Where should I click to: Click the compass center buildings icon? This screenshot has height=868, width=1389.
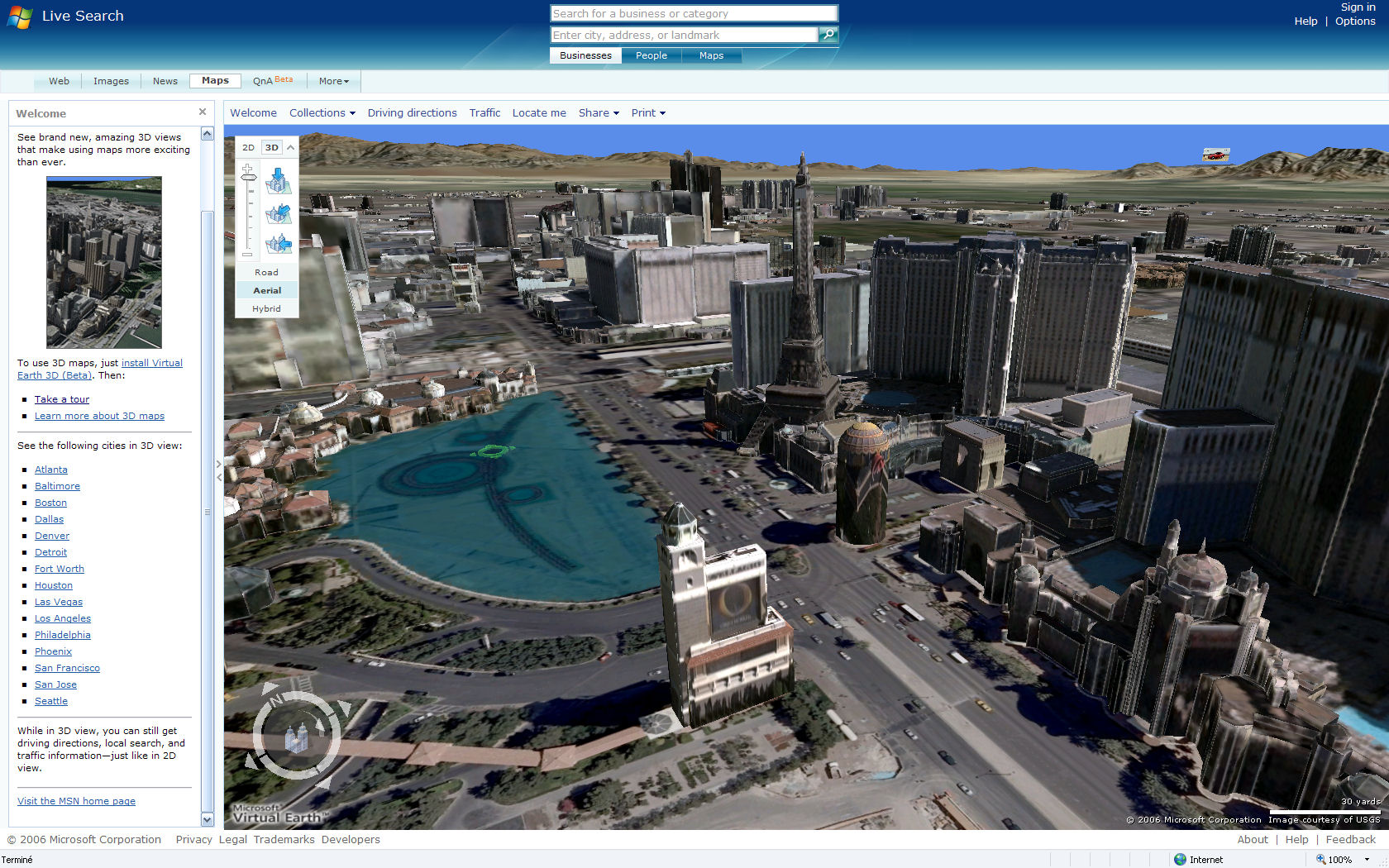tap(296, 737)
